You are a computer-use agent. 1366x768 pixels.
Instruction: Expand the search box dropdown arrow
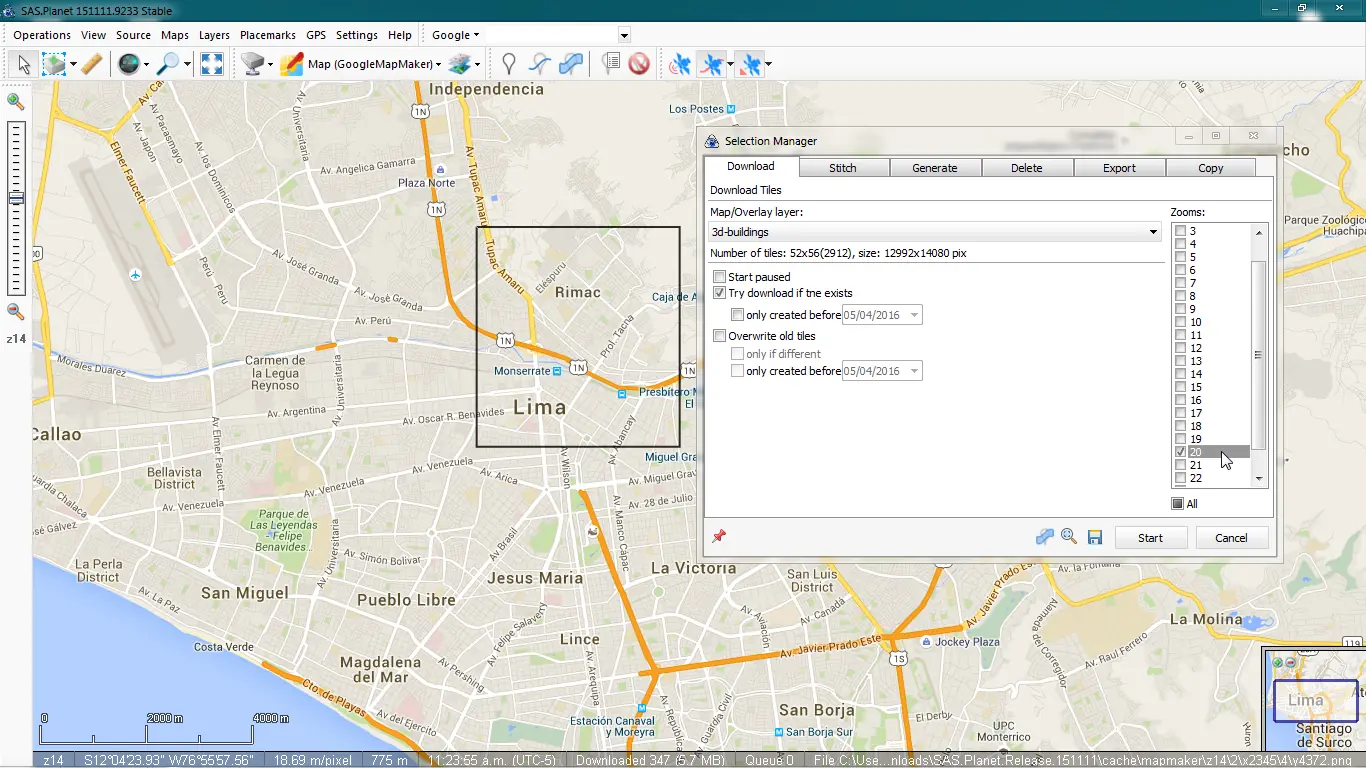click(624, 36)
